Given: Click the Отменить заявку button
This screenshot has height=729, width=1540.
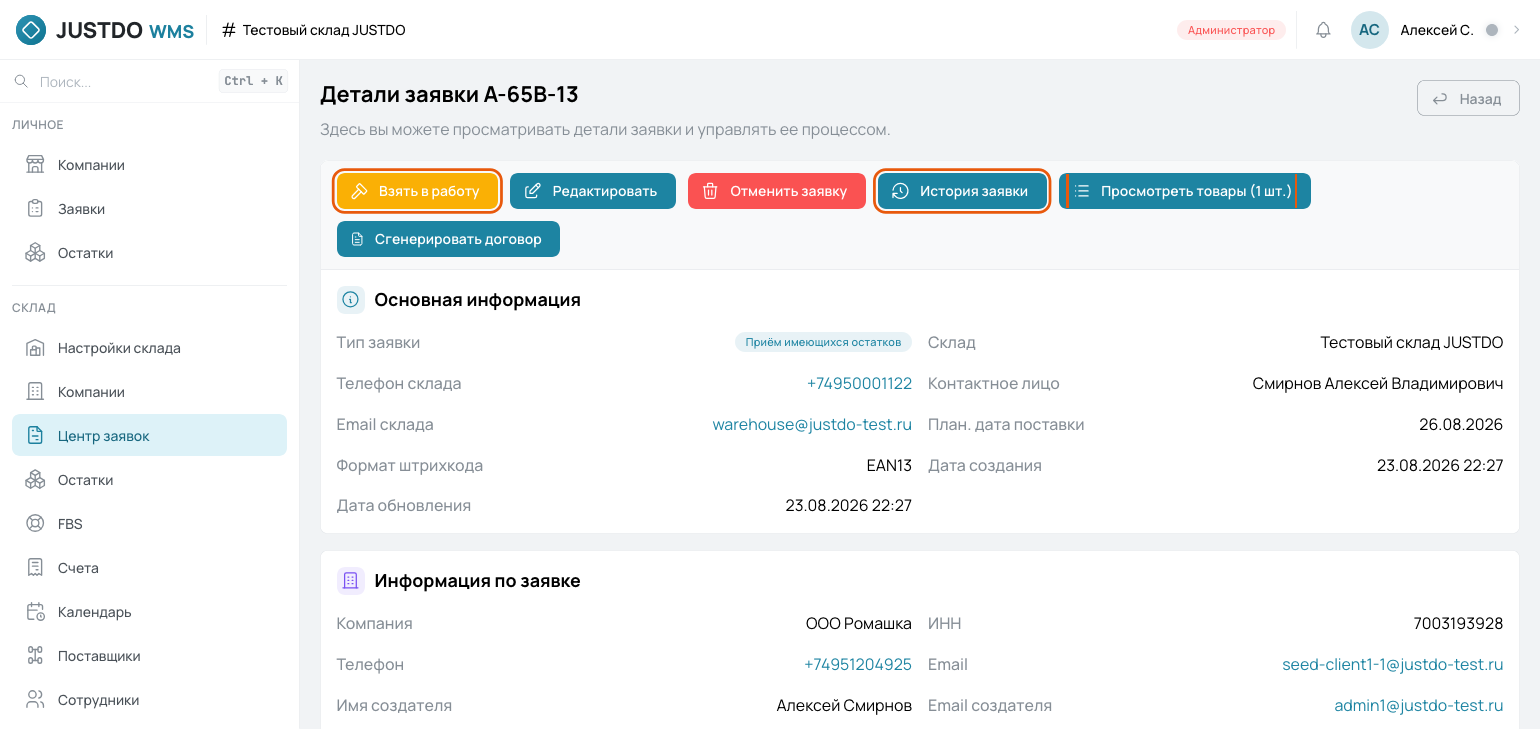Looking at the screenshot, I should tap(777, 191).
